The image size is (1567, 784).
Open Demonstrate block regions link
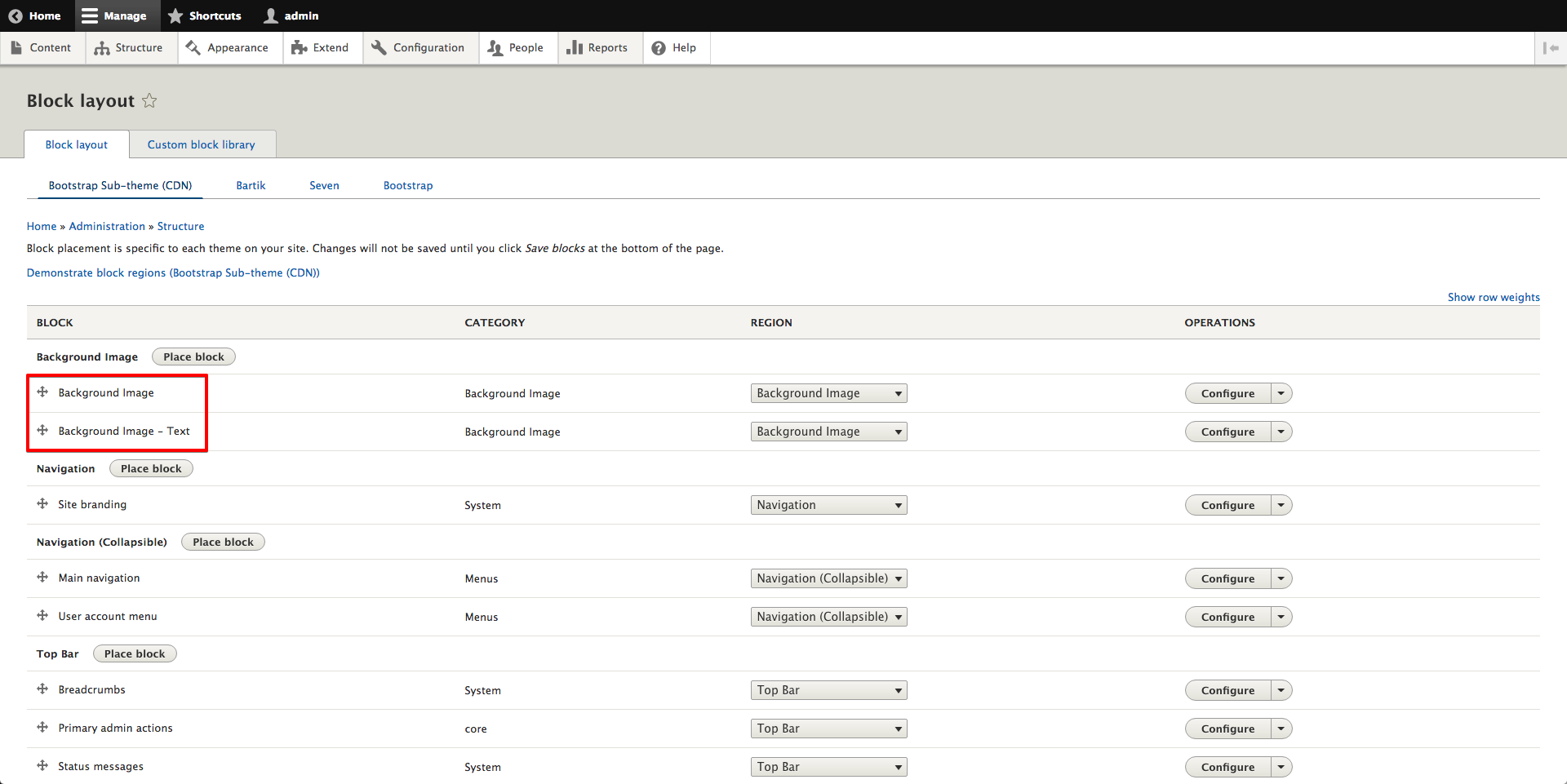click(173, 273)
